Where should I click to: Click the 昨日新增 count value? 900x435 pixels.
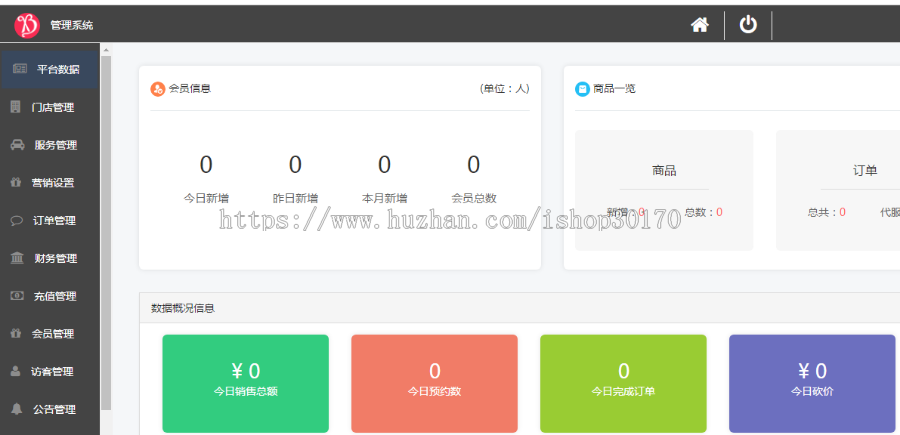[295, 165]
